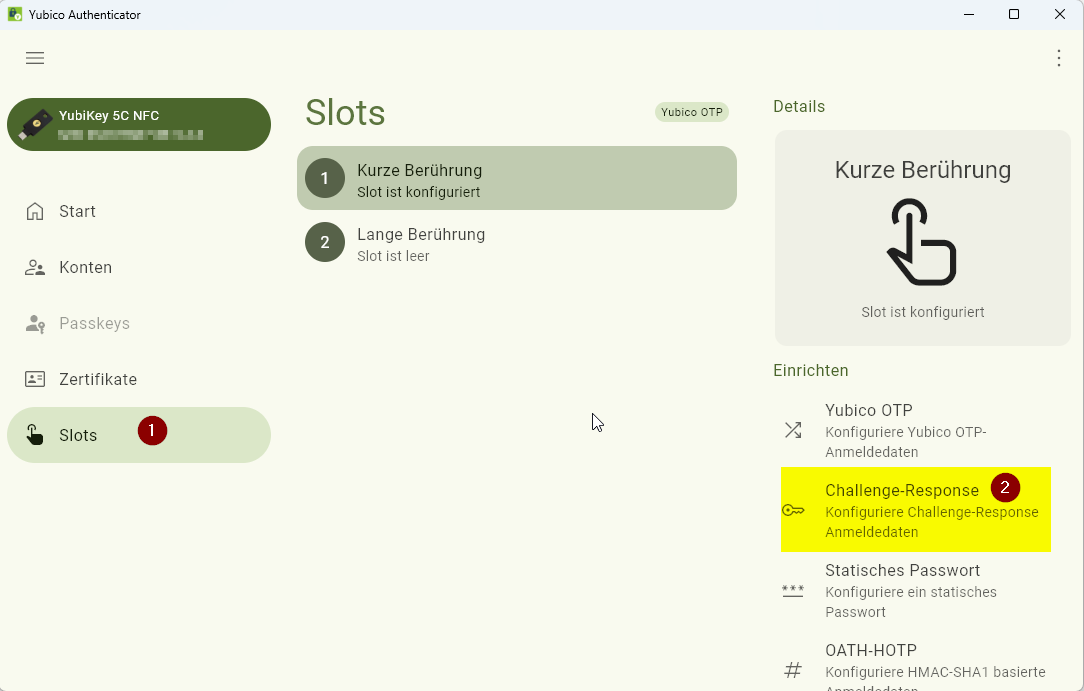
Task: Click the Passkeys icon
Action: (x=35, y=323)
